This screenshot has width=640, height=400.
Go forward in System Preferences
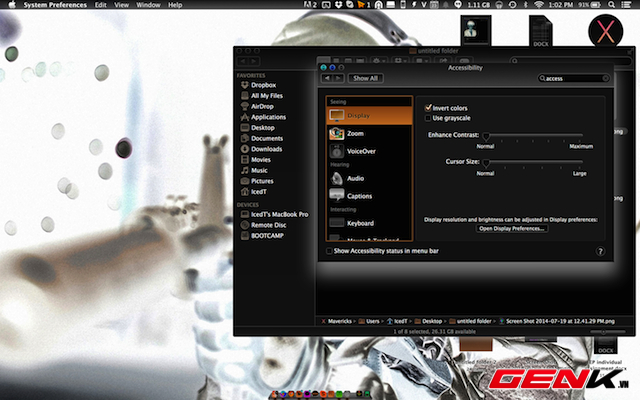point(338,78)
